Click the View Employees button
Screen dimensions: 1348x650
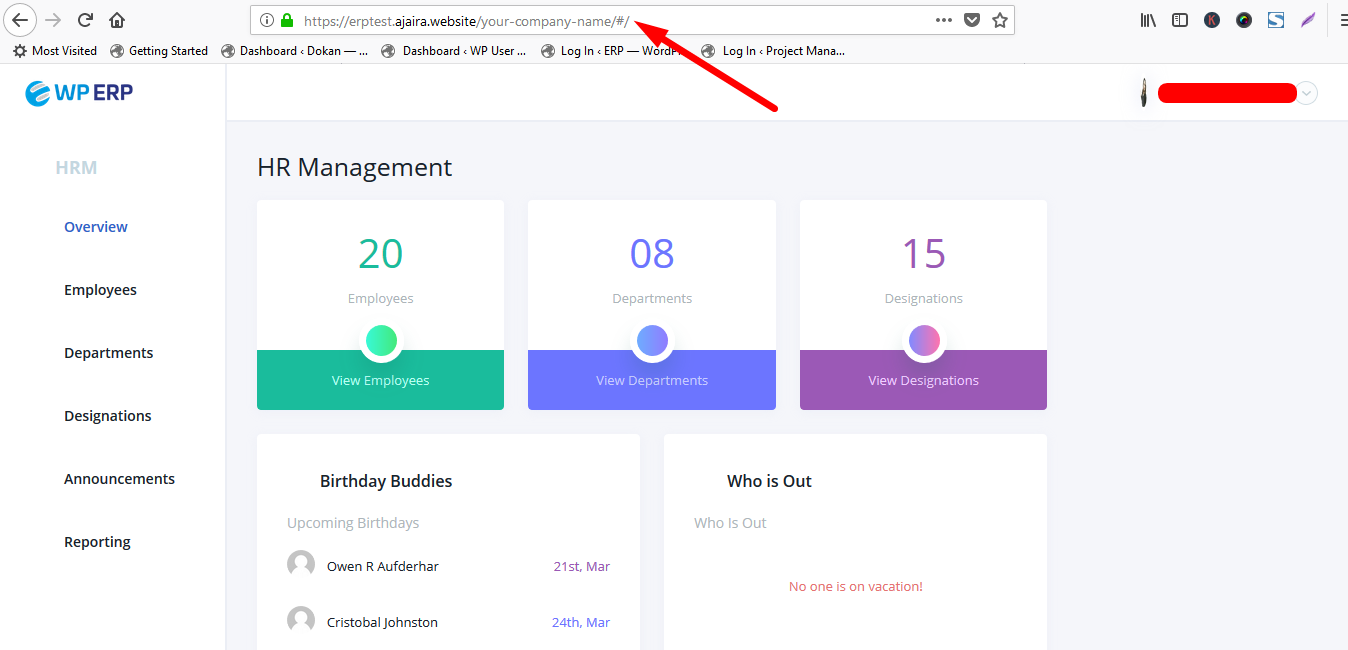tap(381, 380)
